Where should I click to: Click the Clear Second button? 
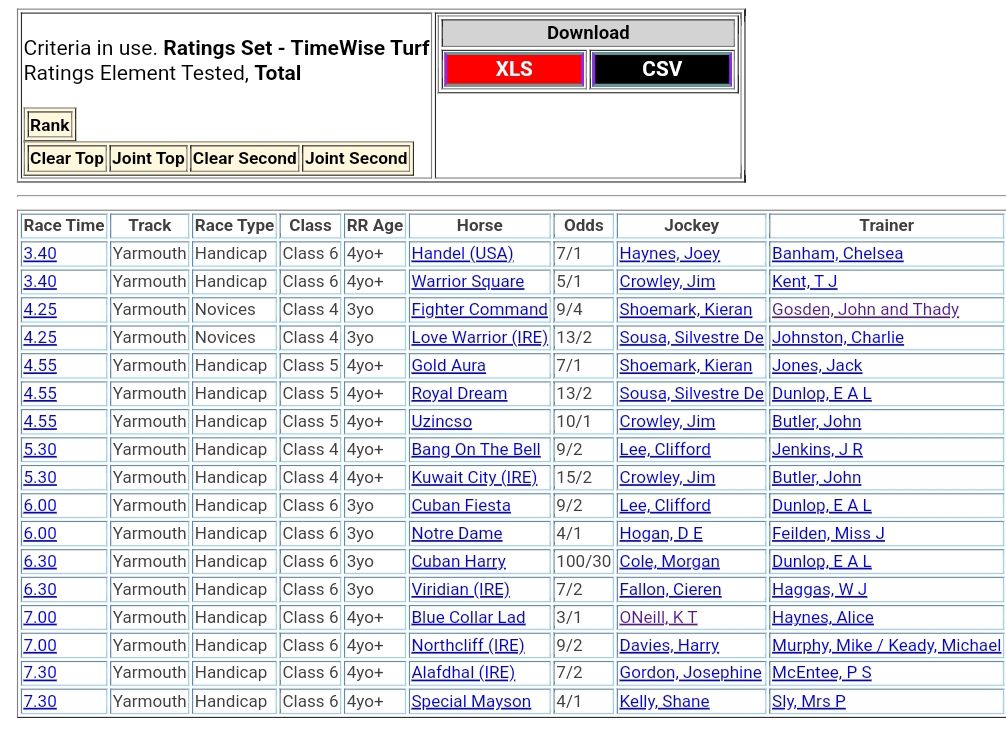pos(244,158)
